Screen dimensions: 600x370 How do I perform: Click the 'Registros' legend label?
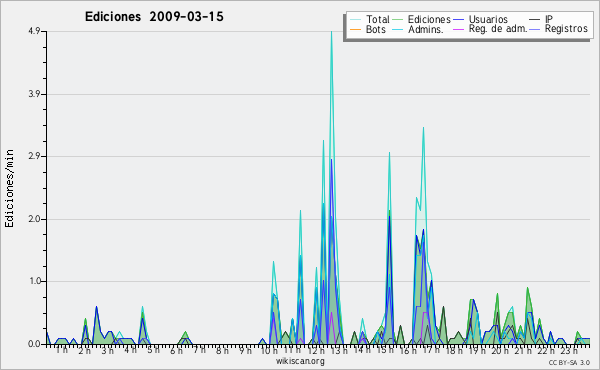pos(566,29)
